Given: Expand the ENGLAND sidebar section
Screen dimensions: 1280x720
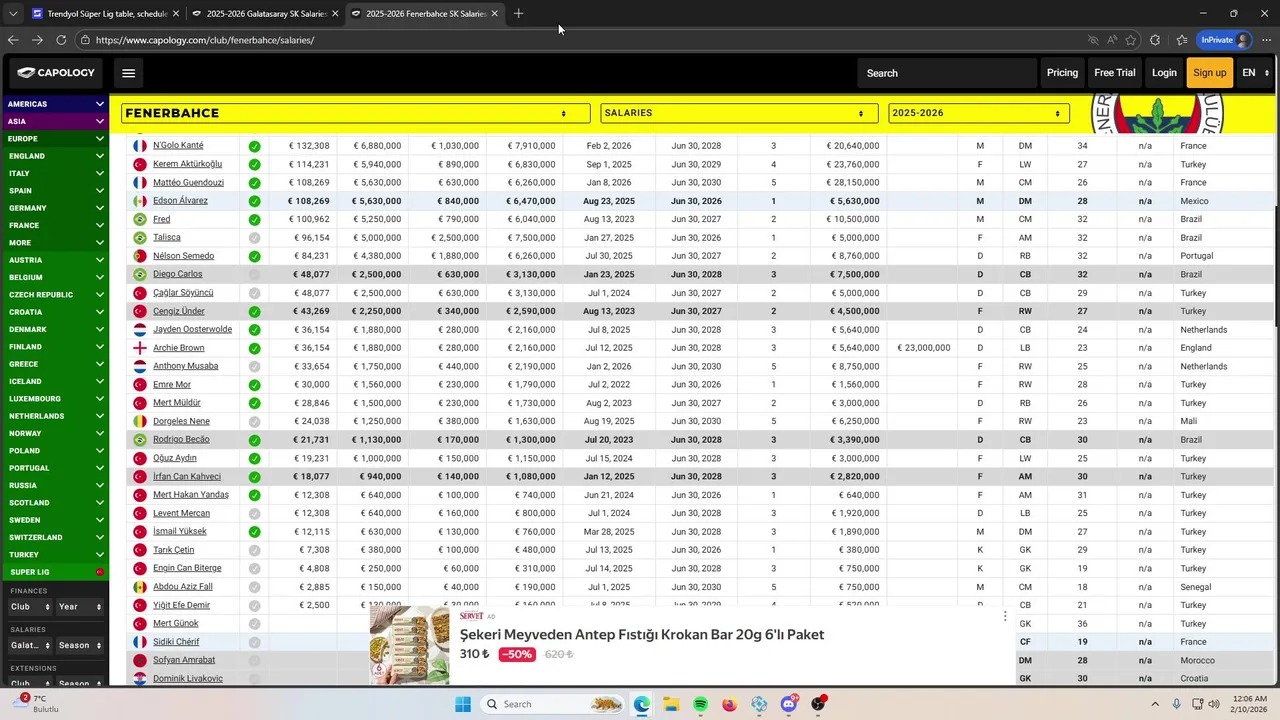Looking at the screenshot, I should [55, 156].
